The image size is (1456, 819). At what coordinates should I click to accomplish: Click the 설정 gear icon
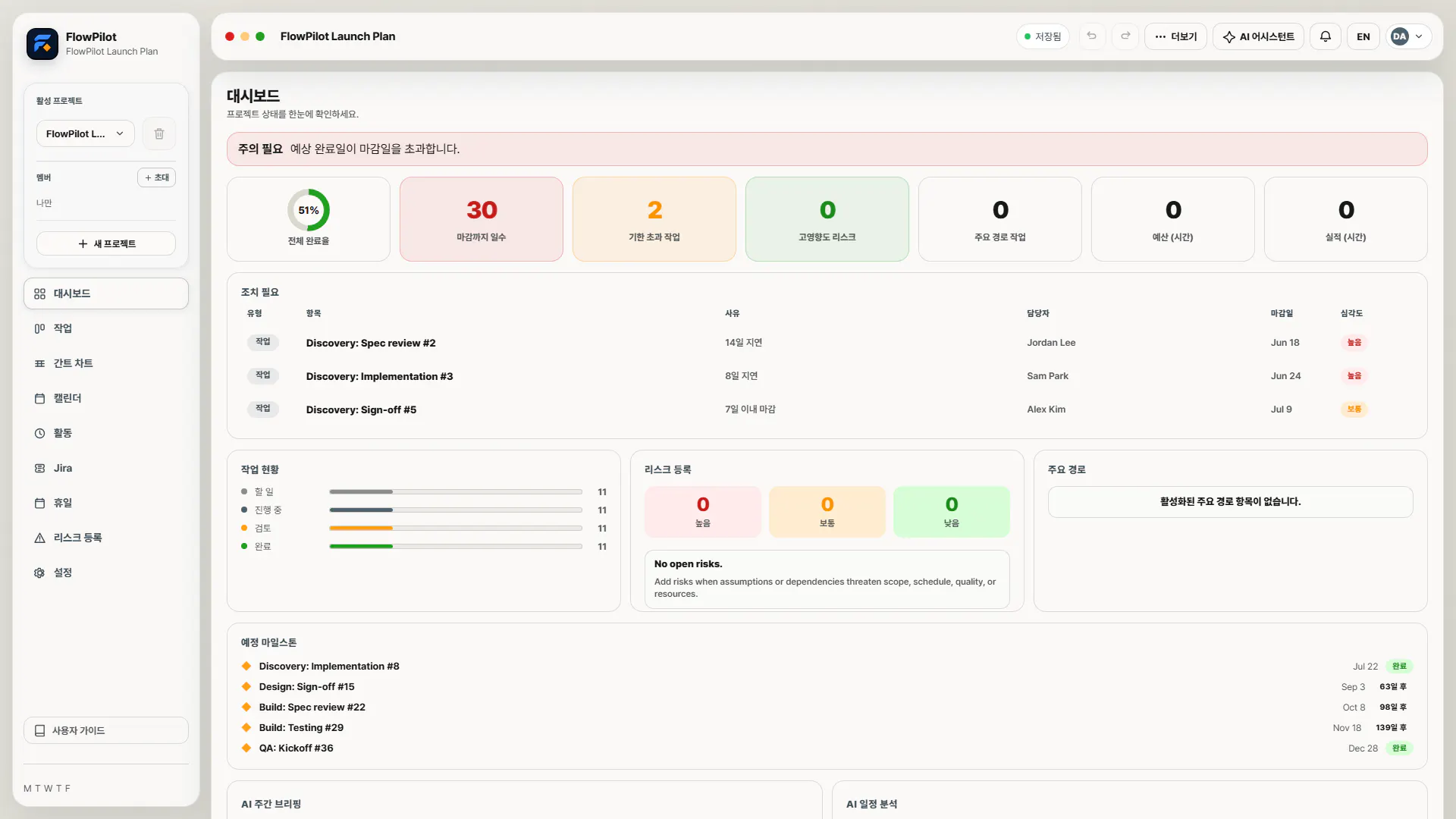coord(39,573)
